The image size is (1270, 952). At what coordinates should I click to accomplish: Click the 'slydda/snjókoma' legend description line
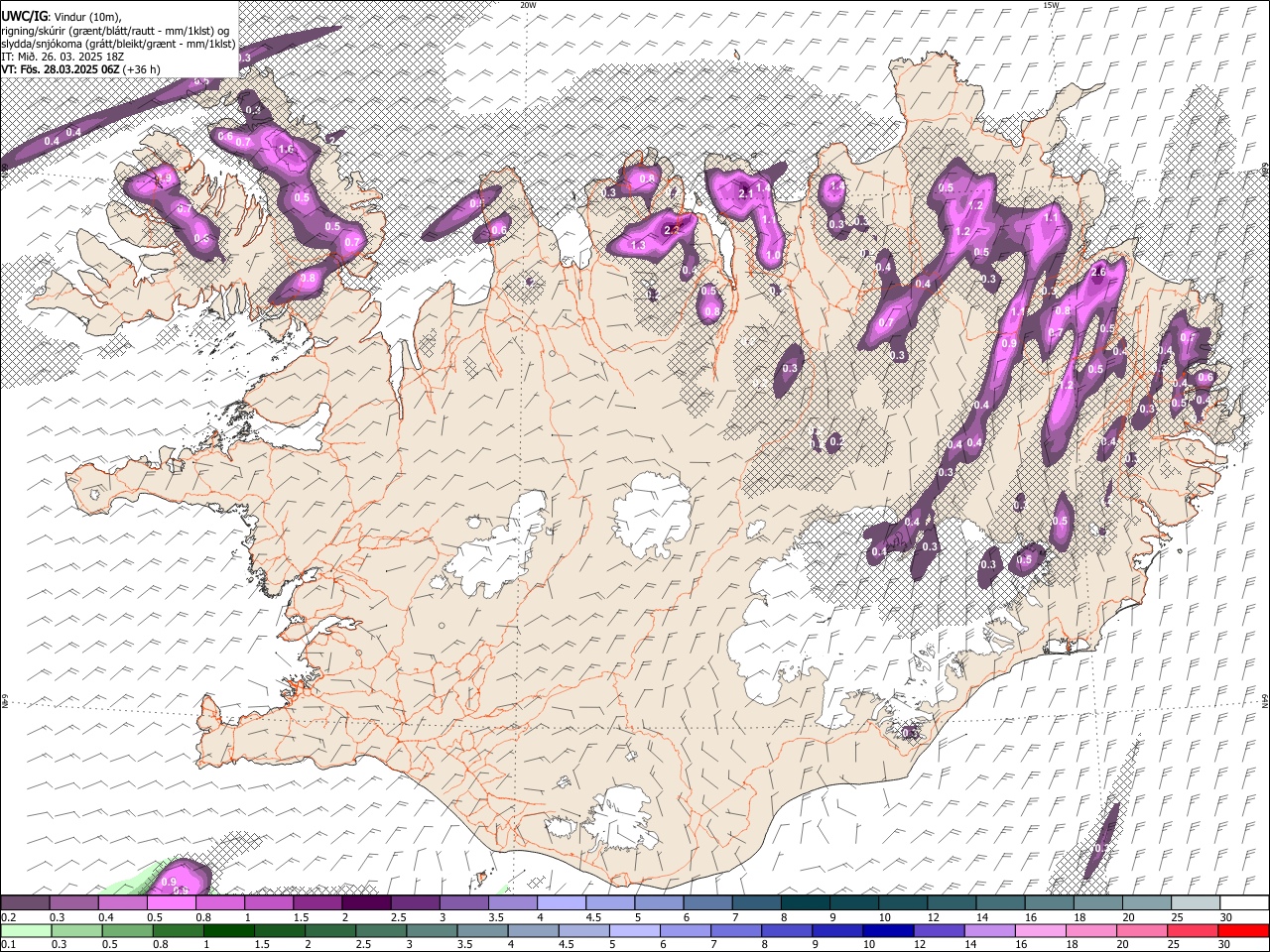click(118, 44)
